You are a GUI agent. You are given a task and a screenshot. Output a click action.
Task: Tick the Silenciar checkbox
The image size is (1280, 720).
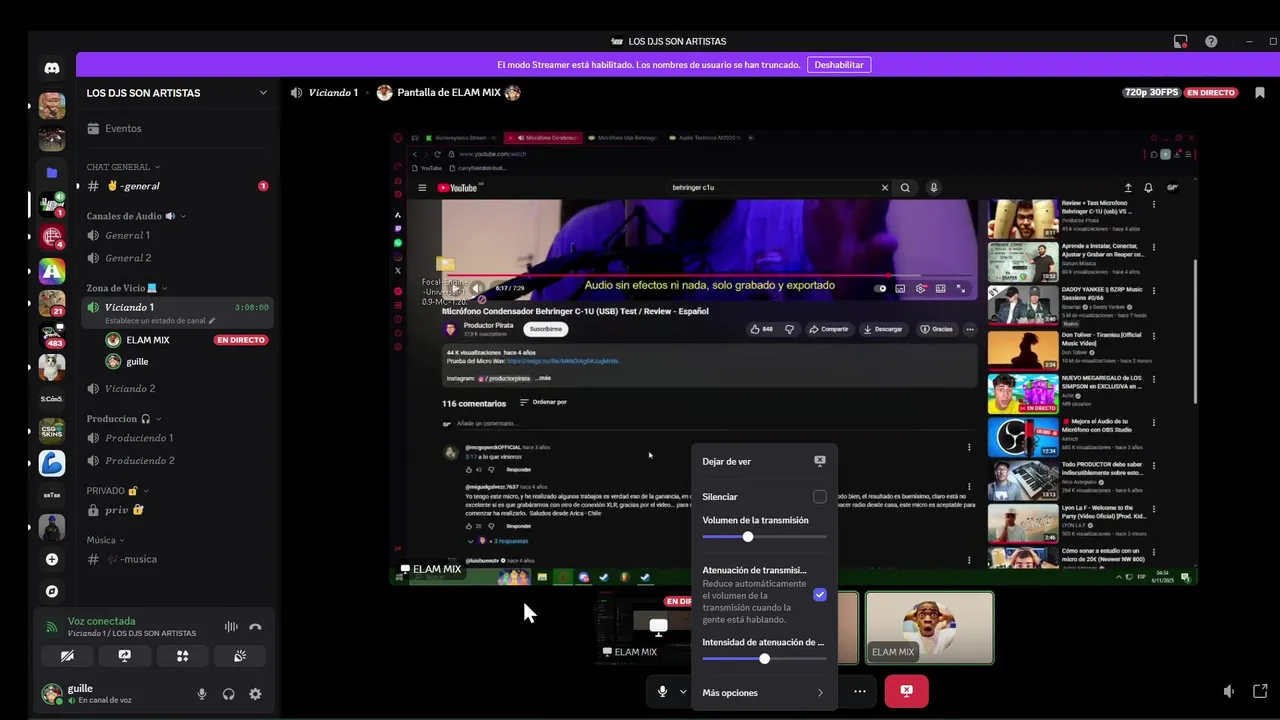(x=820, y=497)
